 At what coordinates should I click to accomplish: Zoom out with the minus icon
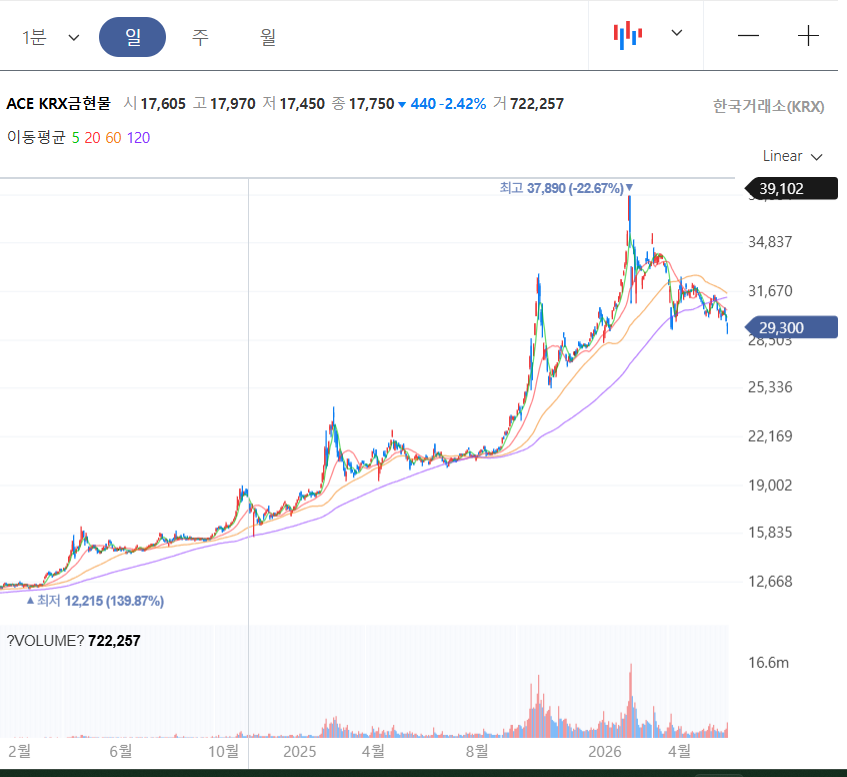tap(748, 36)
